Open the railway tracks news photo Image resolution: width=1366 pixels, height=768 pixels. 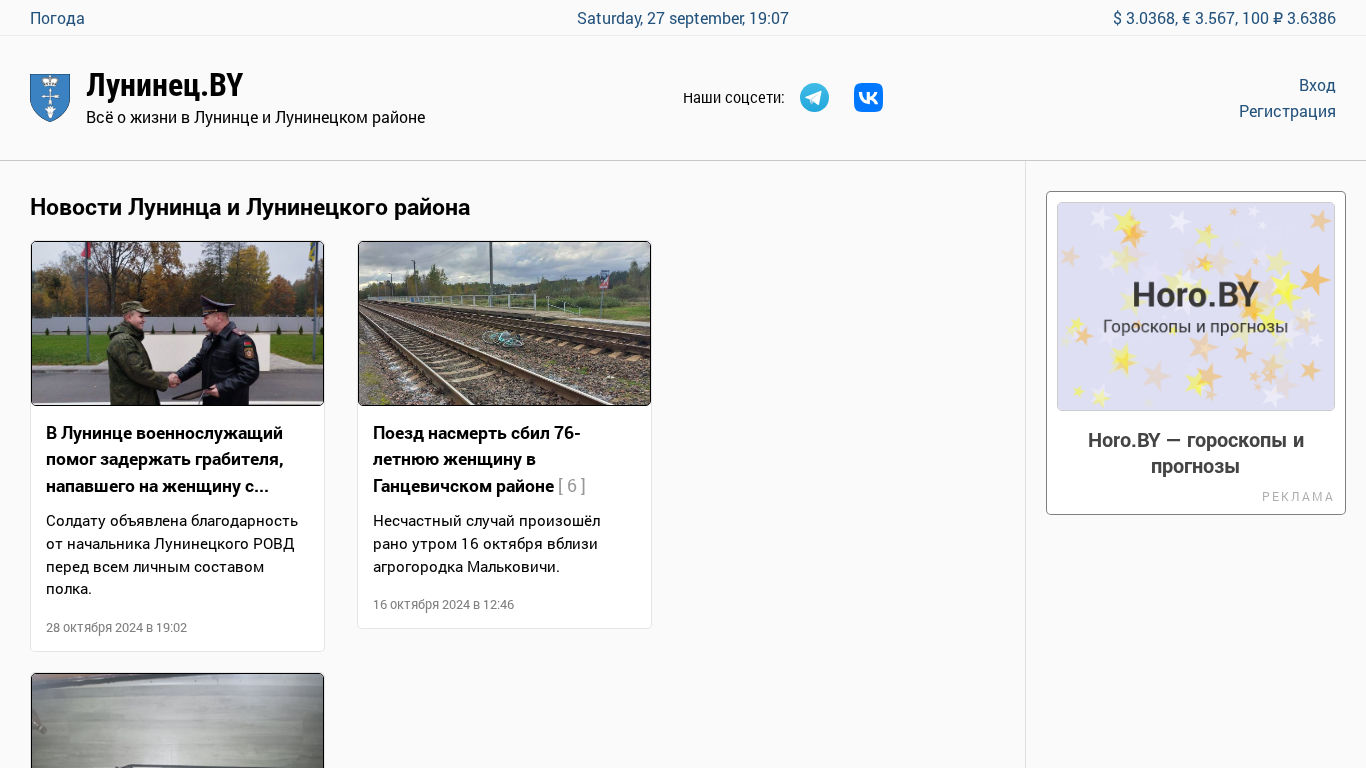click(504, 323)
